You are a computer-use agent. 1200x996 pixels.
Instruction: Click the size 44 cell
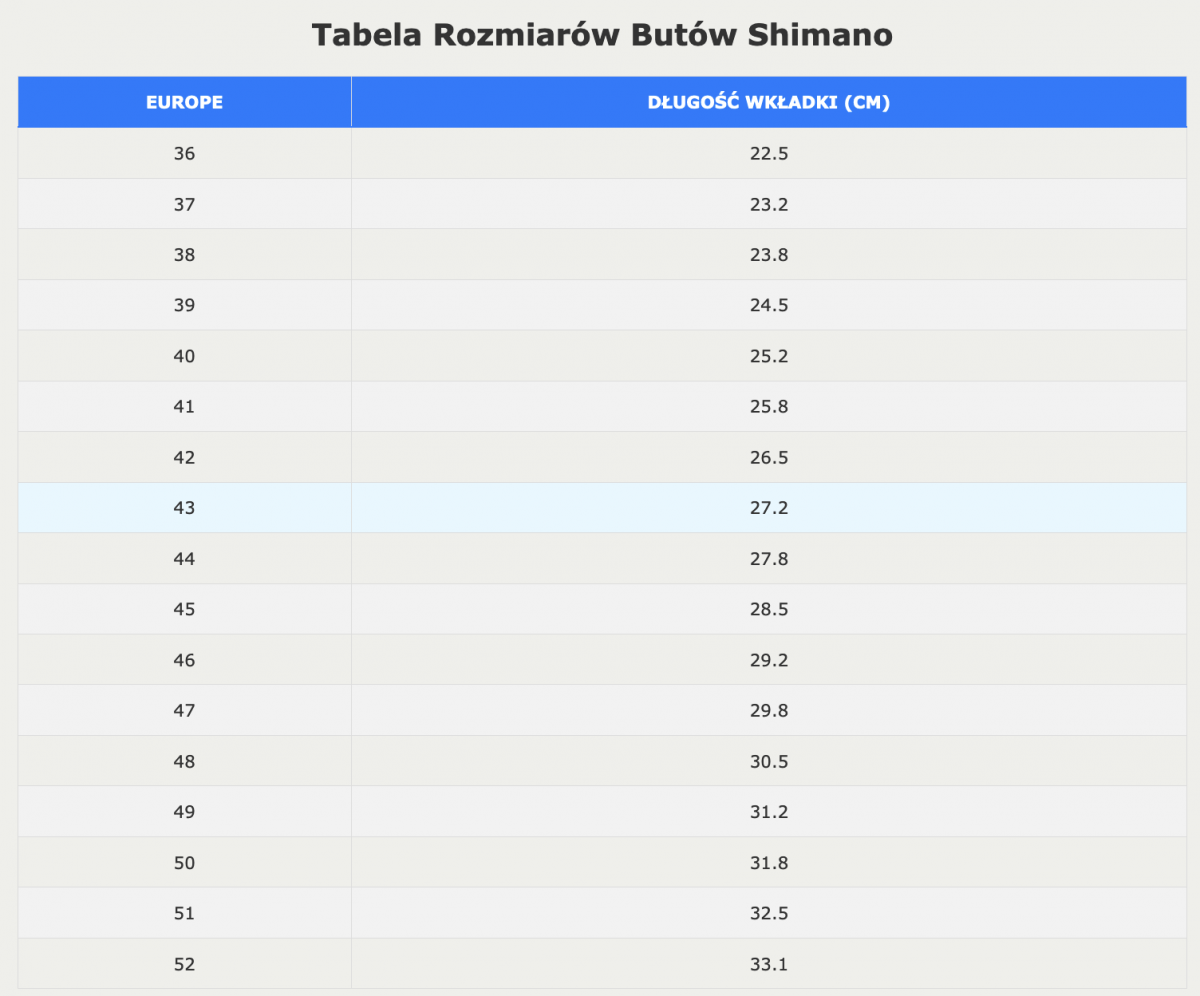pyautogui.click(x=184, y=559)
